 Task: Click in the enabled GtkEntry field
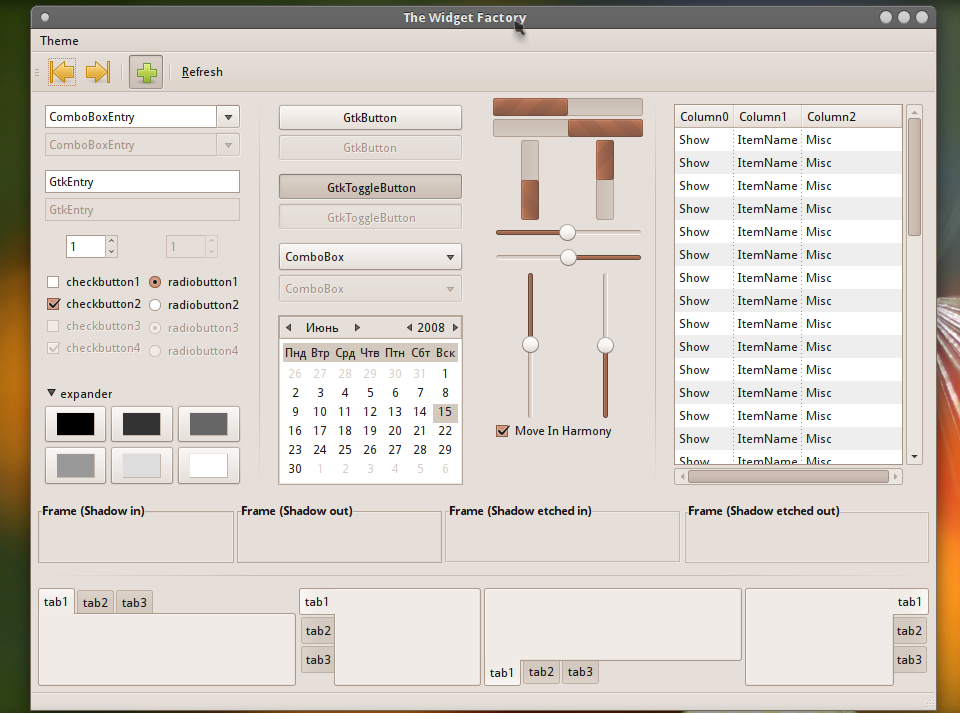click(x=142, y=182)
